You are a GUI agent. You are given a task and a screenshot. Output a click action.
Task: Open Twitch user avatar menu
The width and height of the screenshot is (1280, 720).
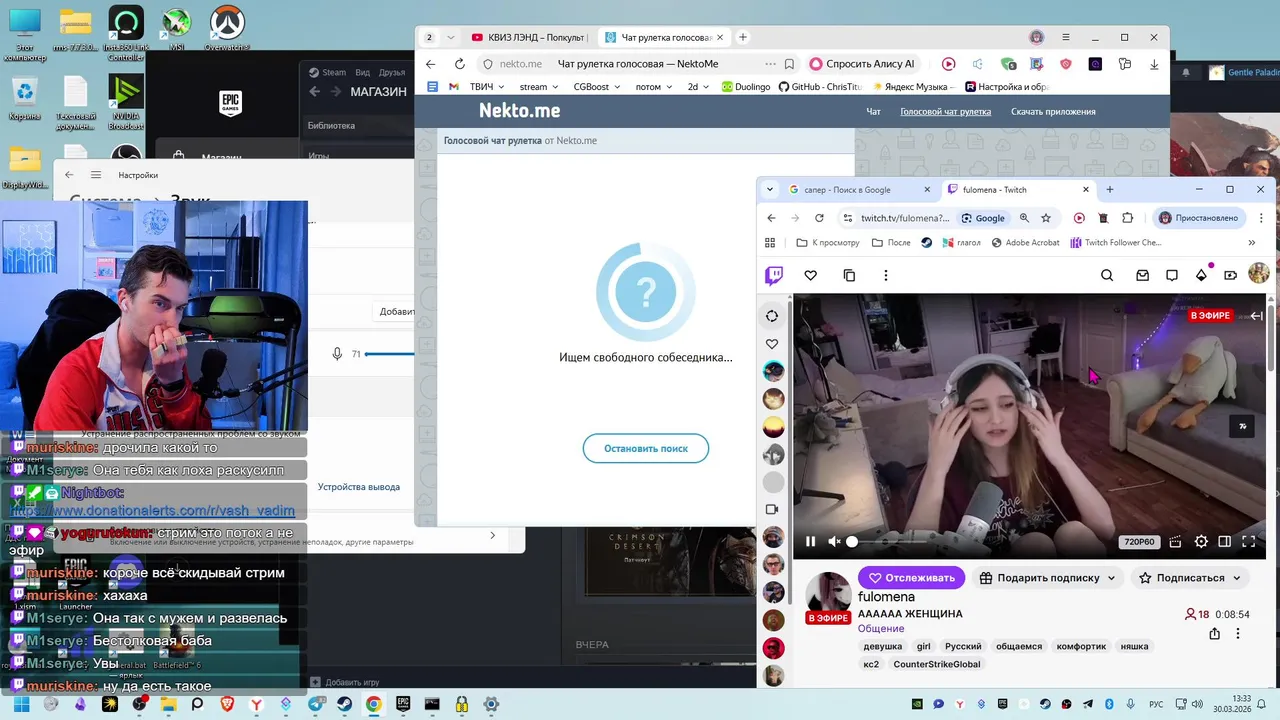[x=1259, y=273]
